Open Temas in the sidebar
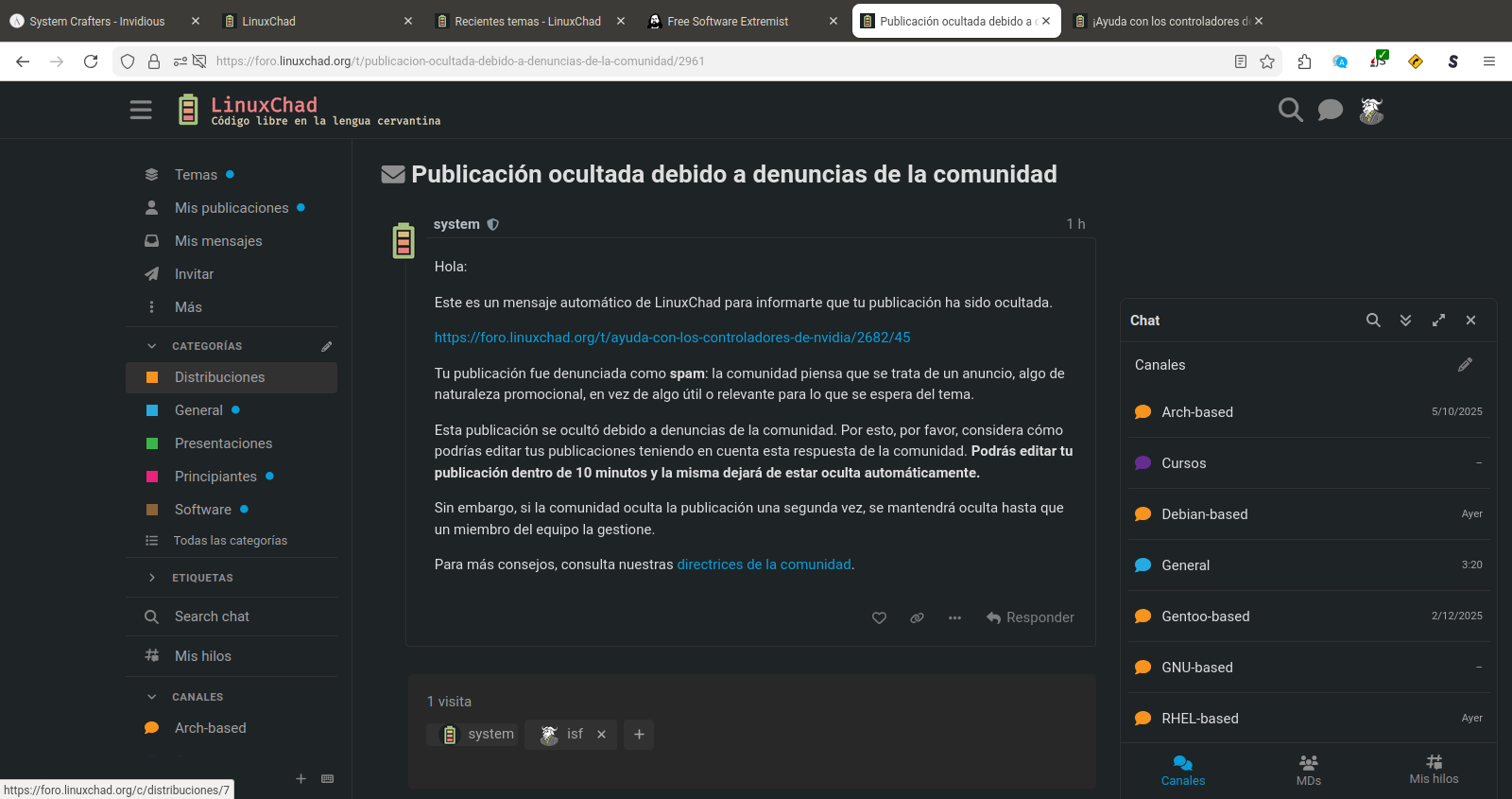The width and height of the screenshot is (1512, 799). click(232, 175)
